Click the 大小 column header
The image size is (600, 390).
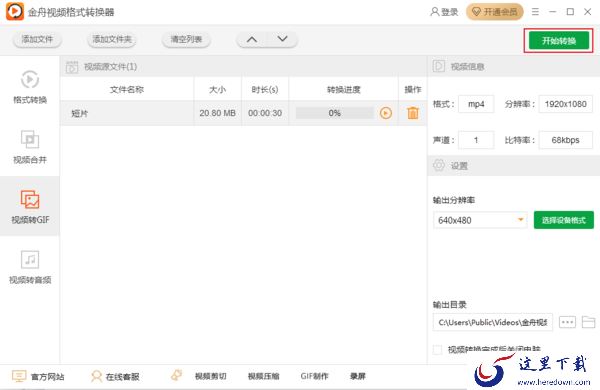pyautogui.click(x=217, y=90)
